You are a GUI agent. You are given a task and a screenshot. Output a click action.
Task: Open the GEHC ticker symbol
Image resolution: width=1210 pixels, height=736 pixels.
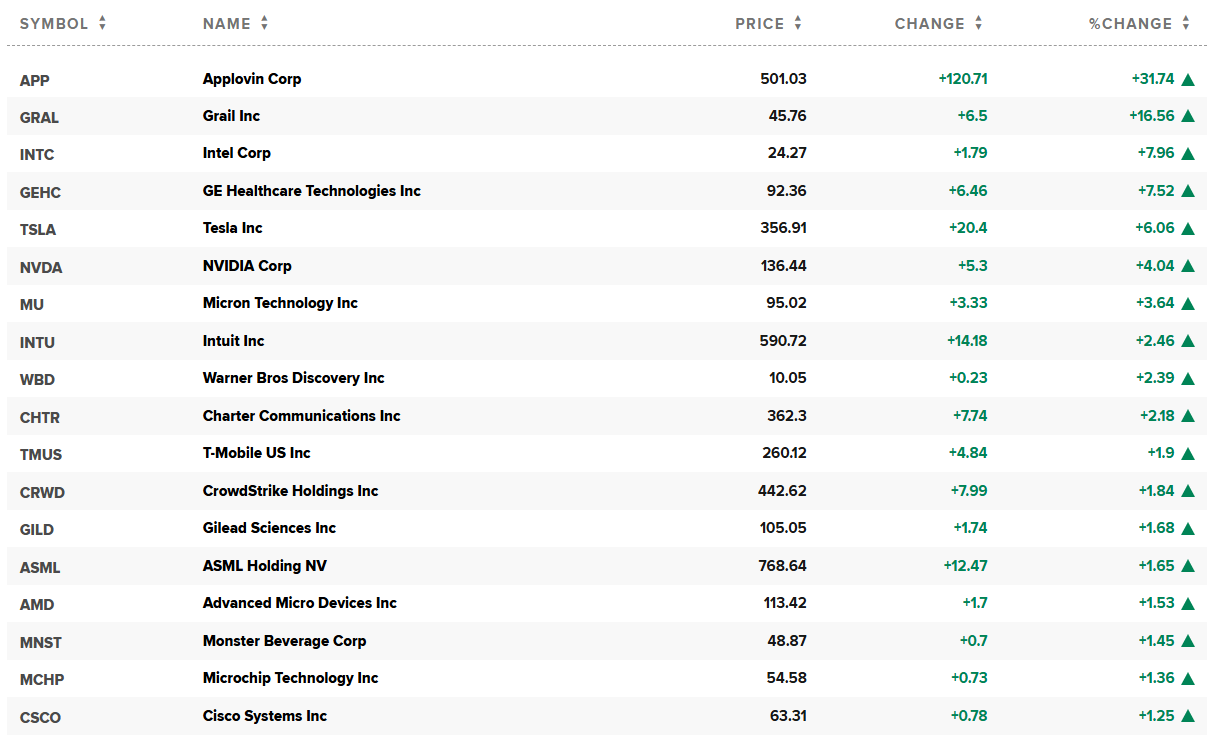click(40, 192)
